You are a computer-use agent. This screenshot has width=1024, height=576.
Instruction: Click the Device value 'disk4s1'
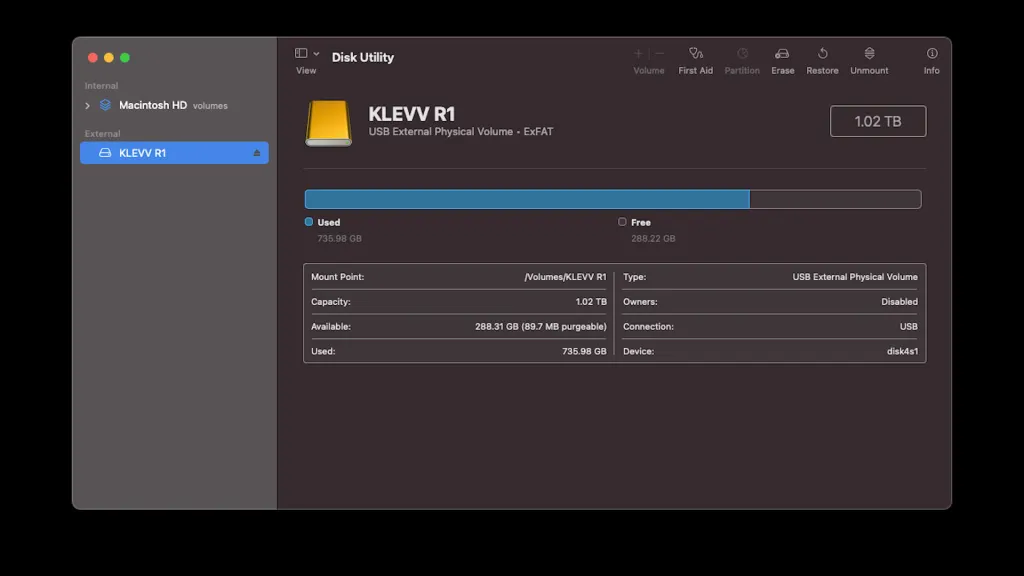(903, 351)
